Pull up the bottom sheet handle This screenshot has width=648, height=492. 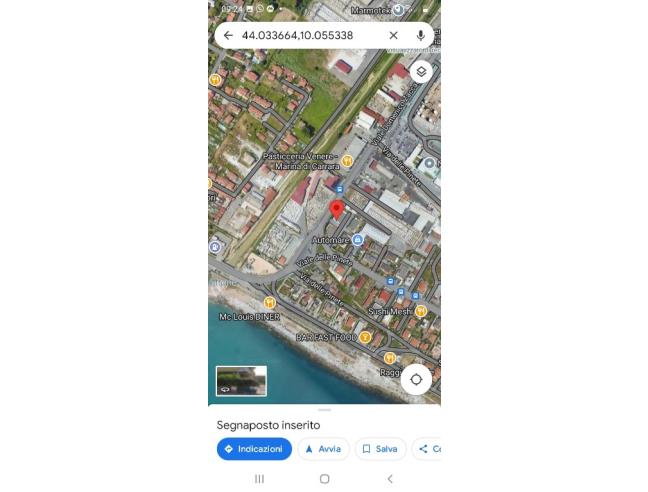pos(324,410)
